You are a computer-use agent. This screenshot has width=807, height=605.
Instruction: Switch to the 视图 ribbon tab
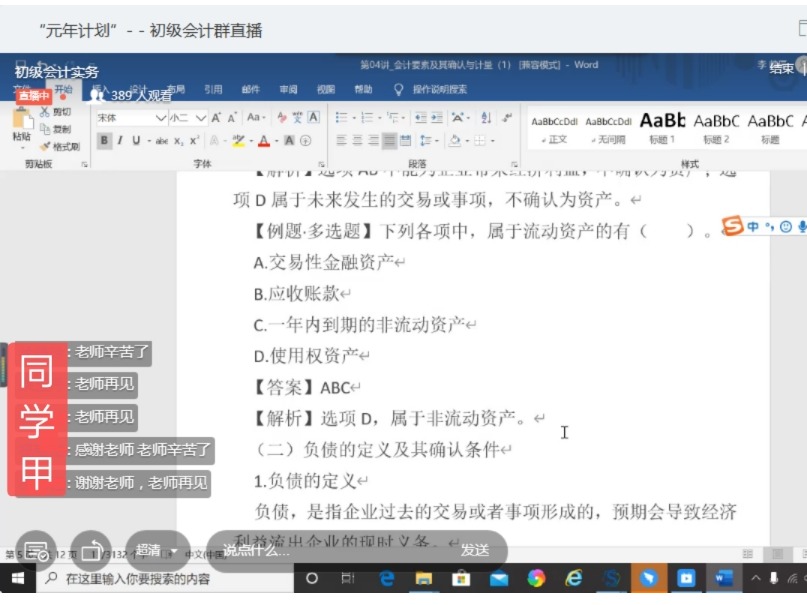coord(326,89)
